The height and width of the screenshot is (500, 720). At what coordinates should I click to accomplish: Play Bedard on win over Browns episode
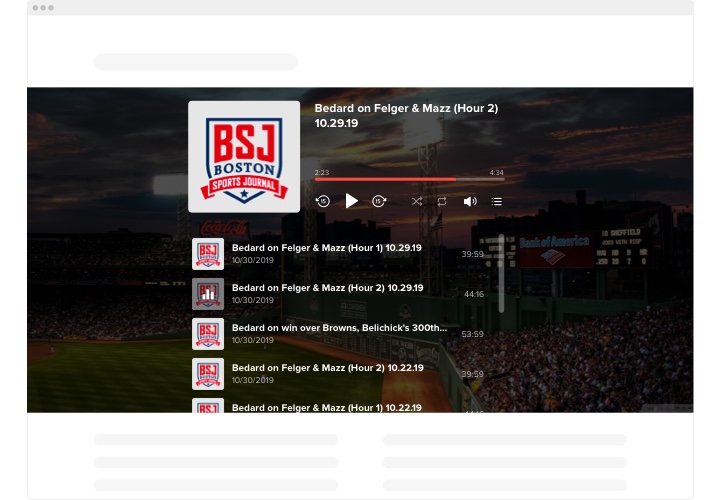[x=339, y=328]
